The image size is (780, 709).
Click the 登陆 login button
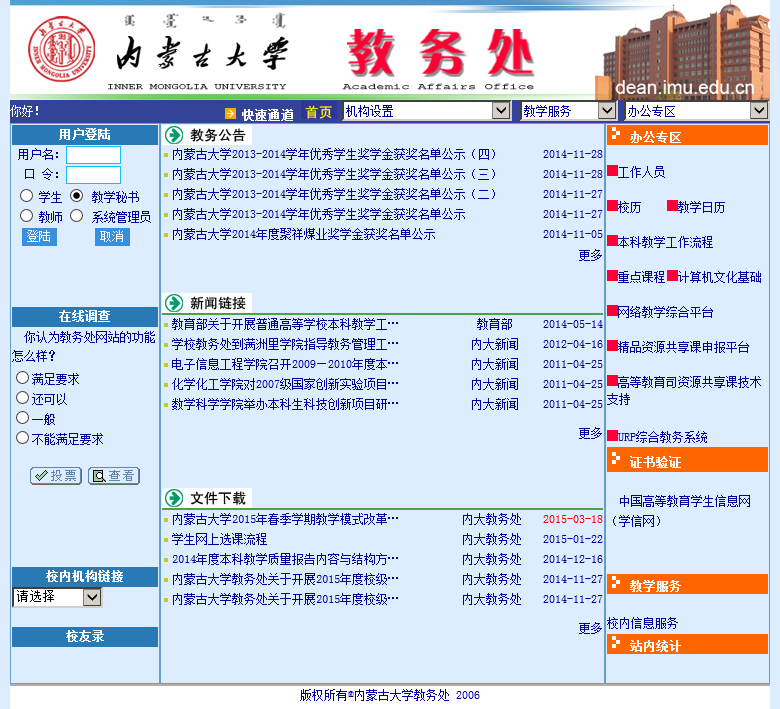pos(39,236)
